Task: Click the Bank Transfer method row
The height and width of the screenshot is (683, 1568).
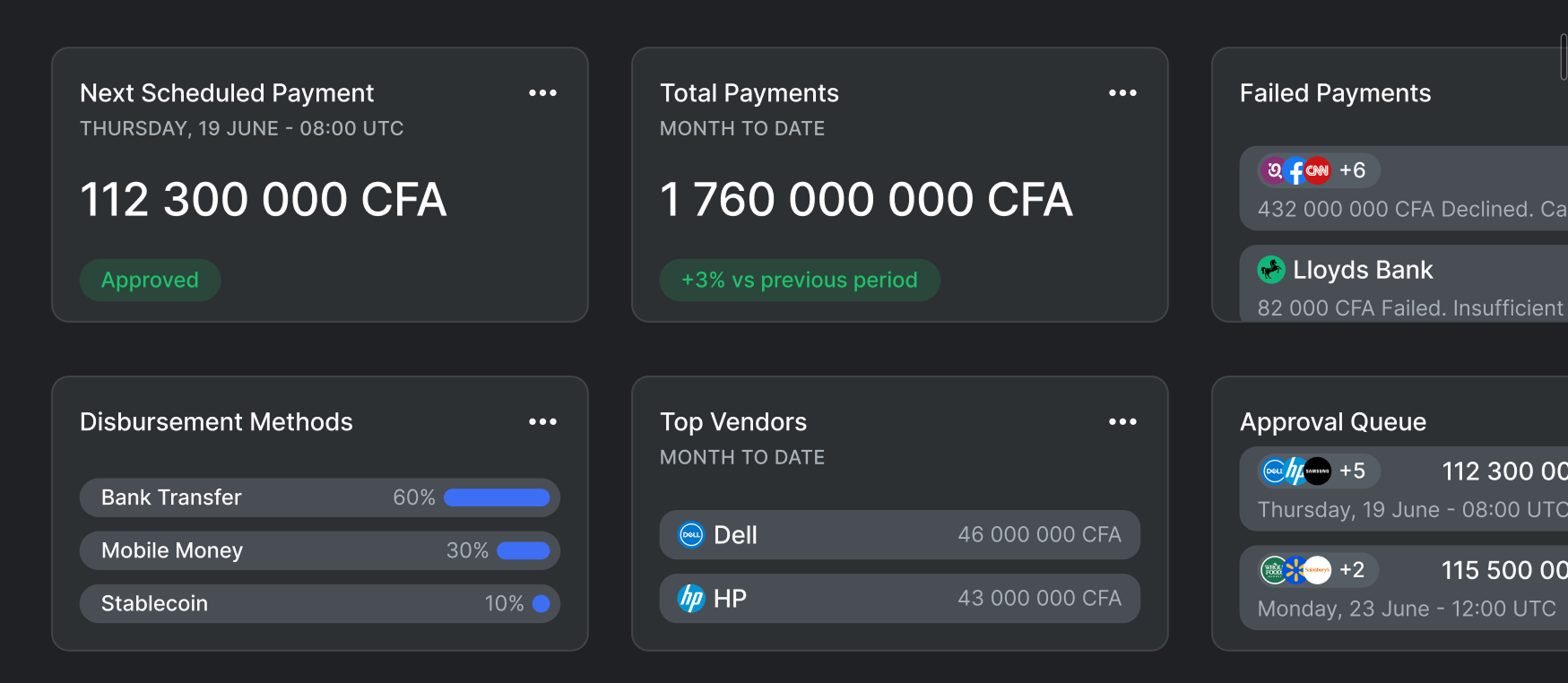Action: click(320, 497)
